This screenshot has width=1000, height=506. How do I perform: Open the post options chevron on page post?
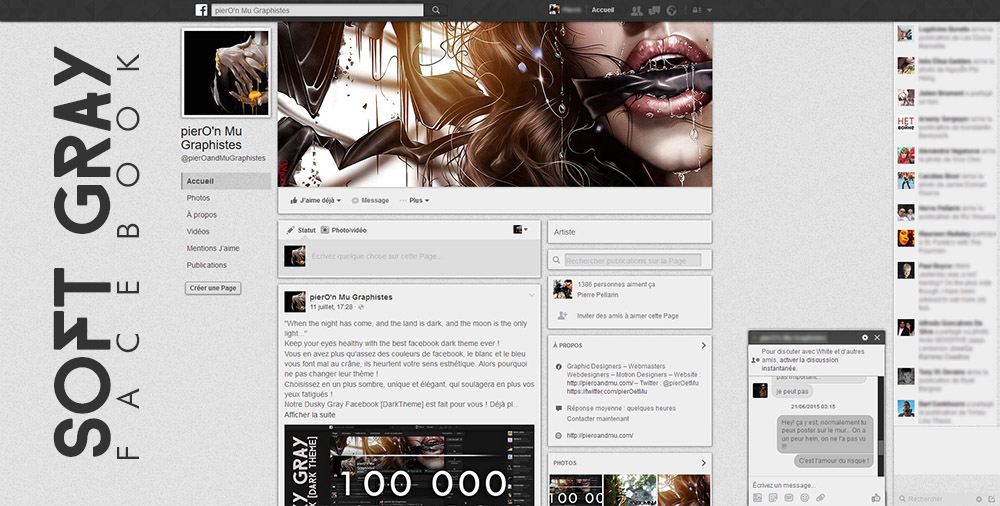(x=532, y=296)
